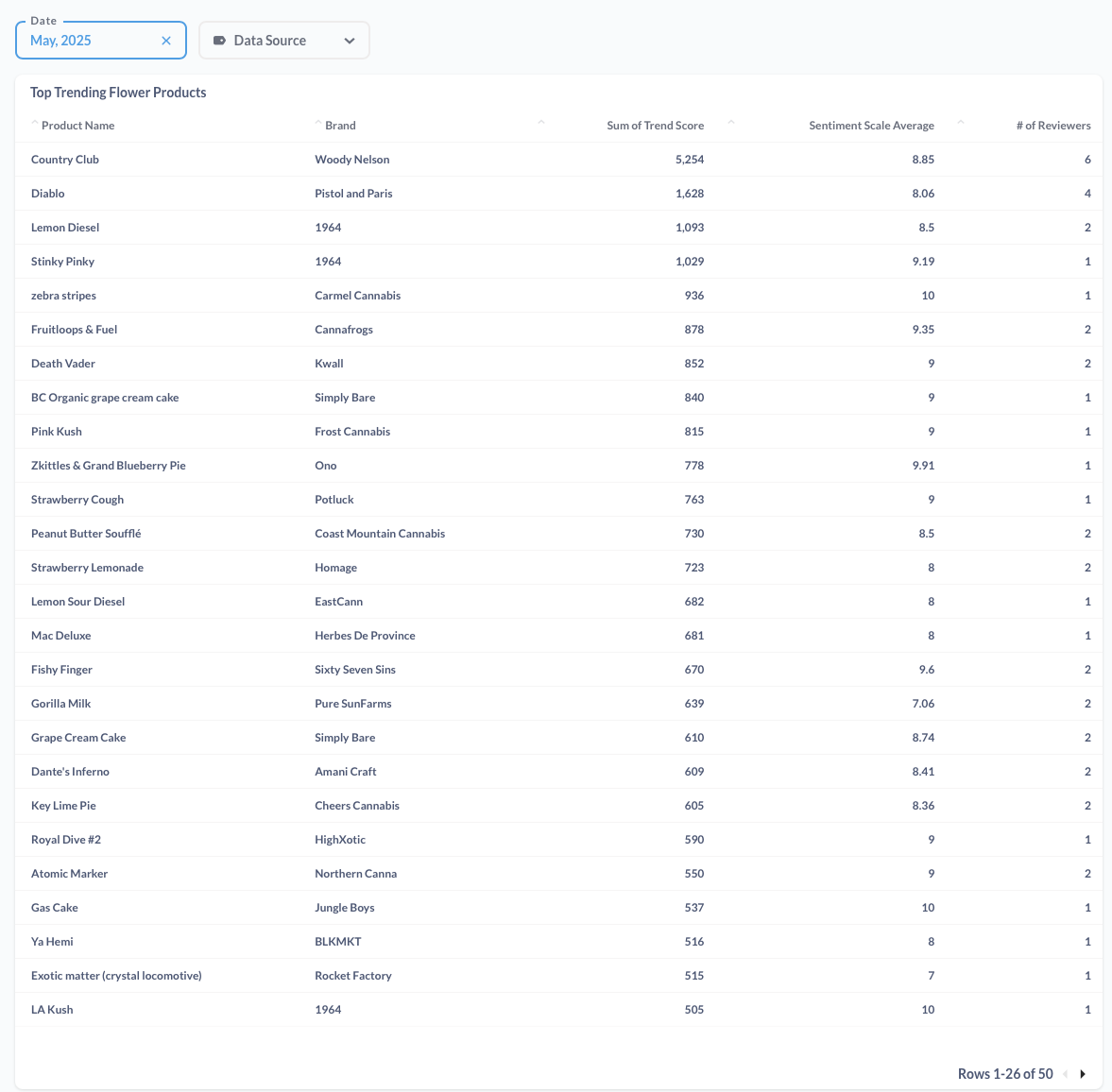Click the Homage brand cell
This screenshot has height=1092, width=1112.
pyautogui.click(x=336, y=568)
